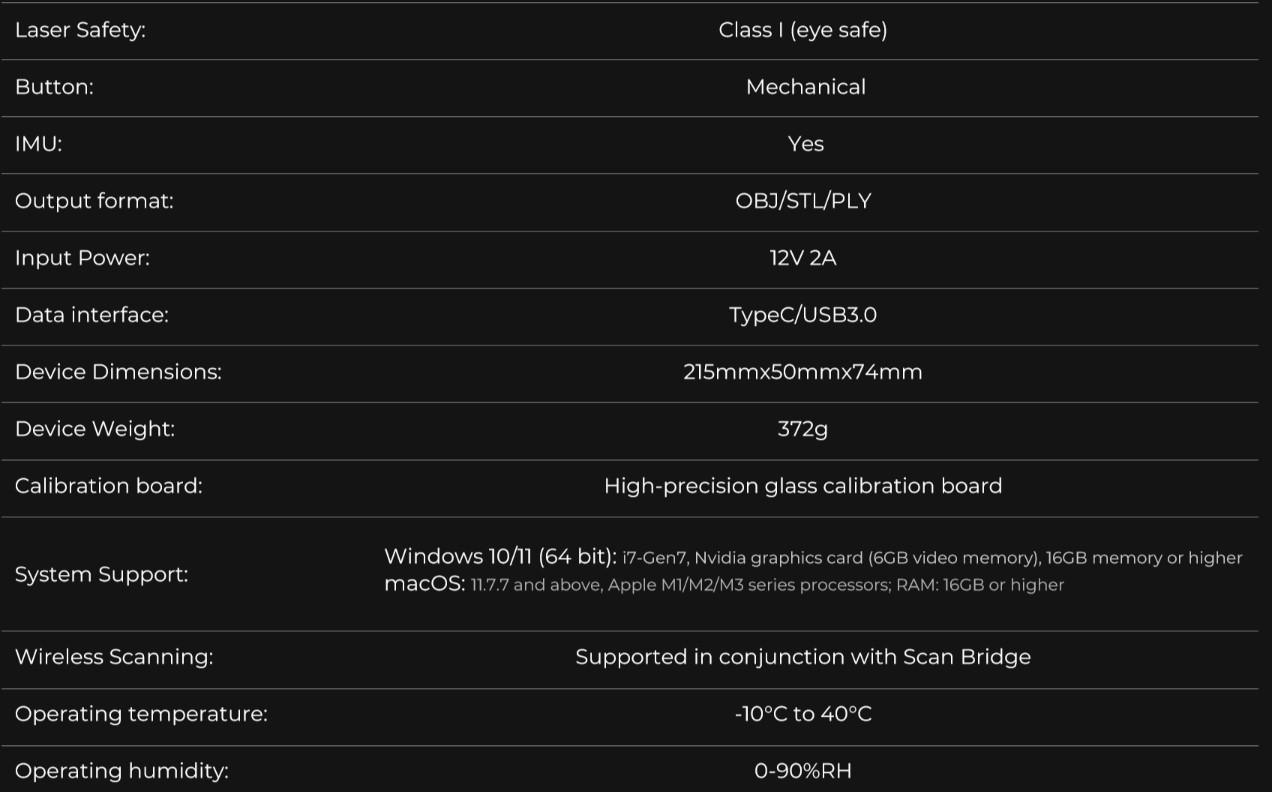
Task: Click the Laser Safety label
Action: pyautogui.click(x=80, y=30)
